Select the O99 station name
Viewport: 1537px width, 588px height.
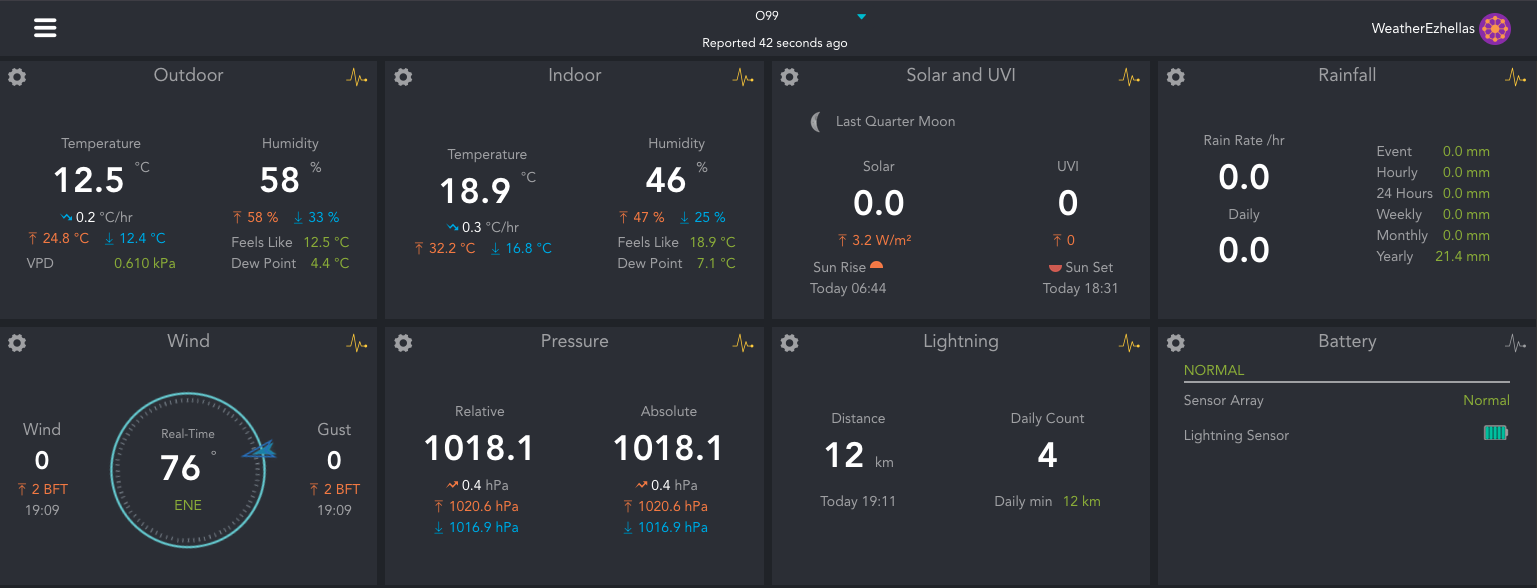767,16
